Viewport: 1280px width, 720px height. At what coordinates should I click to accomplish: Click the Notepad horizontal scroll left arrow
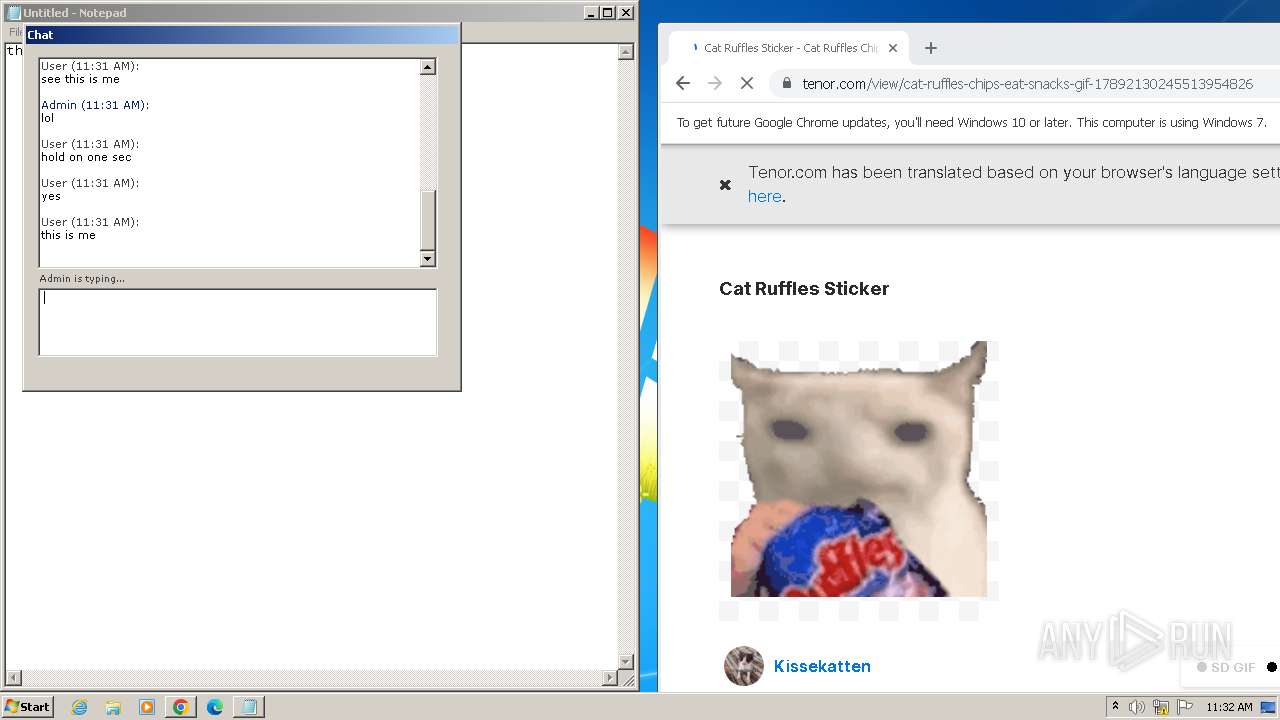coord(14,677)
